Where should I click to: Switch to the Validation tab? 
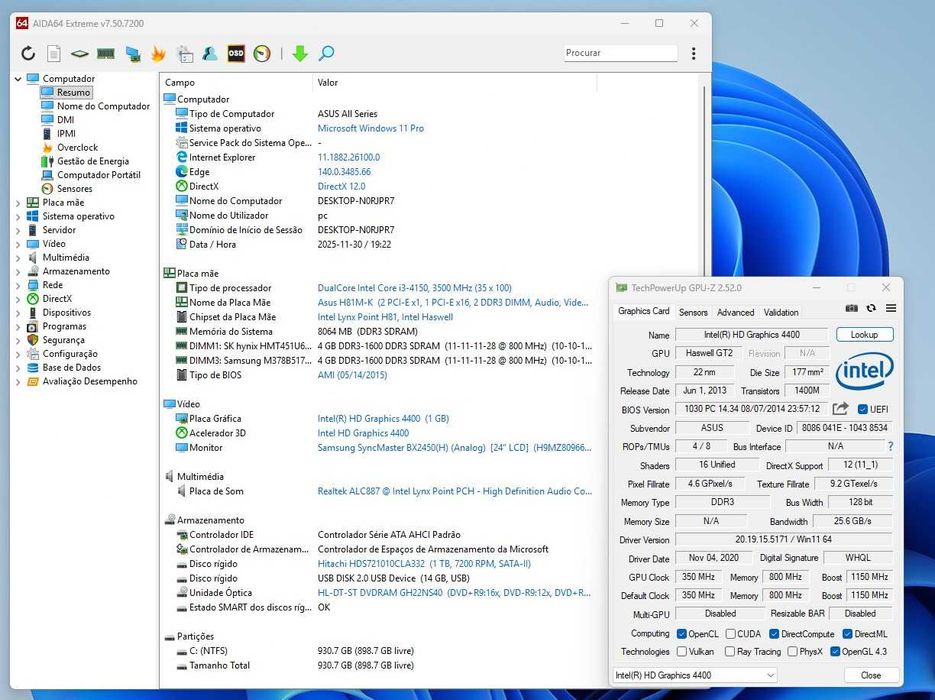coord(781,312)
